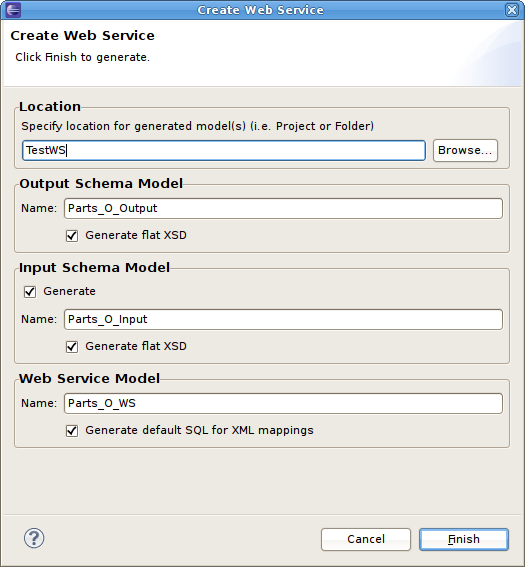525x567 pixels.
Task: Click the 'Specify location for generated model(s)' text
Action: tap(197, 126)
